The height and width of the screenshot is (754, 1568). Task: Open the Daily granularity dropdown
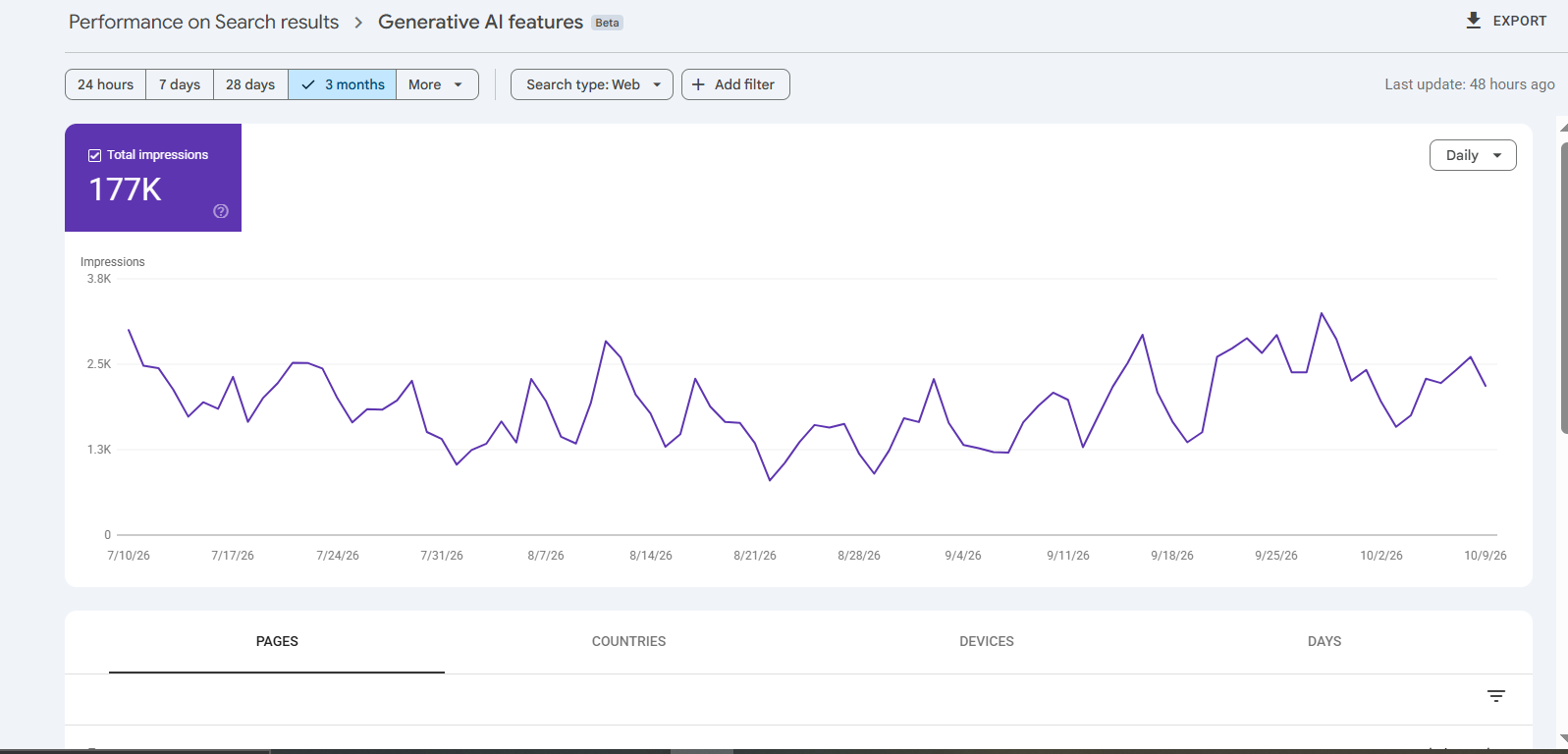pos(1473,155)
